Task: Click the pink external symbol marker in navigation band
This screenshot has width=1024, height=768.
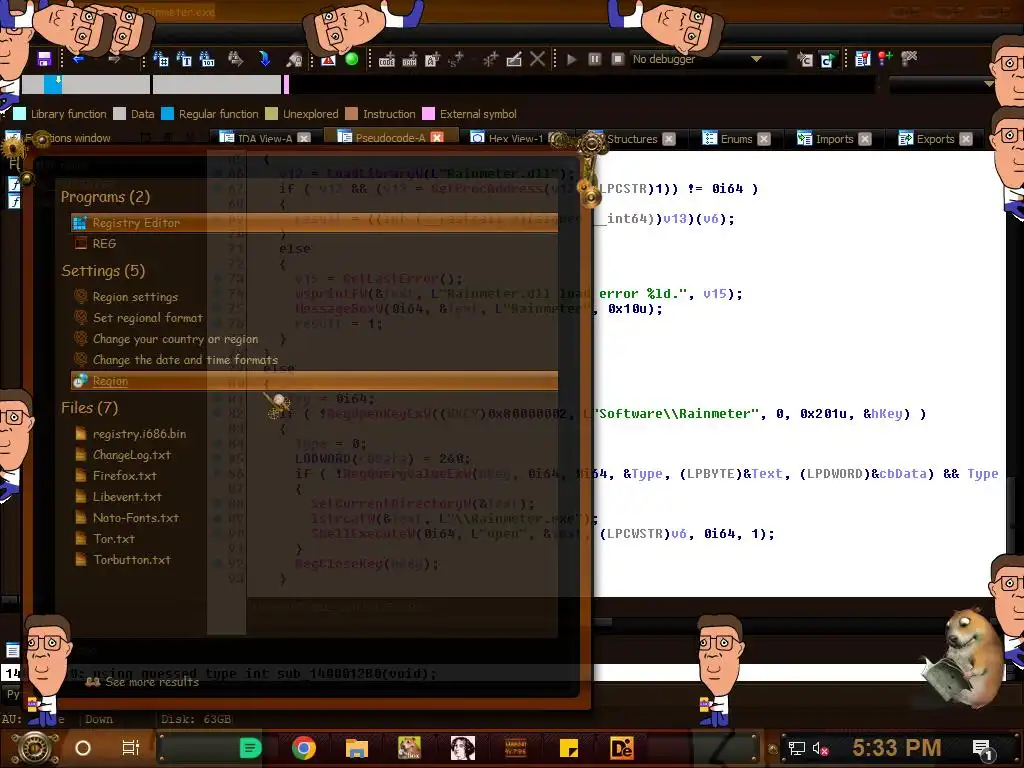Action: pyautogui.click(x=286, y=84)
